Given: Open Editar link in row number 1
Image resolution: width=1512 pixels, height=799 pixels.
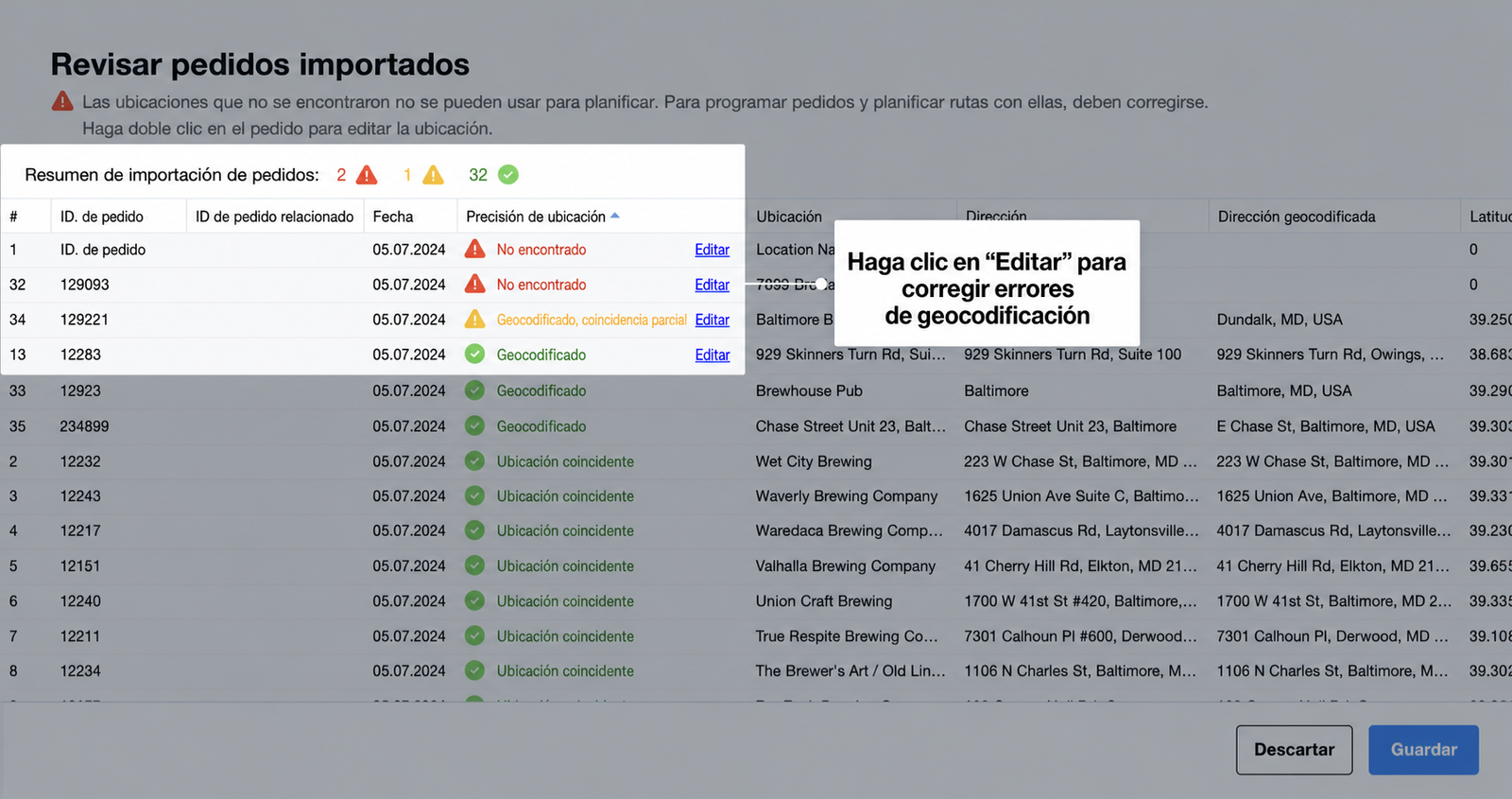Looking at the screenshot, I should click(713, 250).
